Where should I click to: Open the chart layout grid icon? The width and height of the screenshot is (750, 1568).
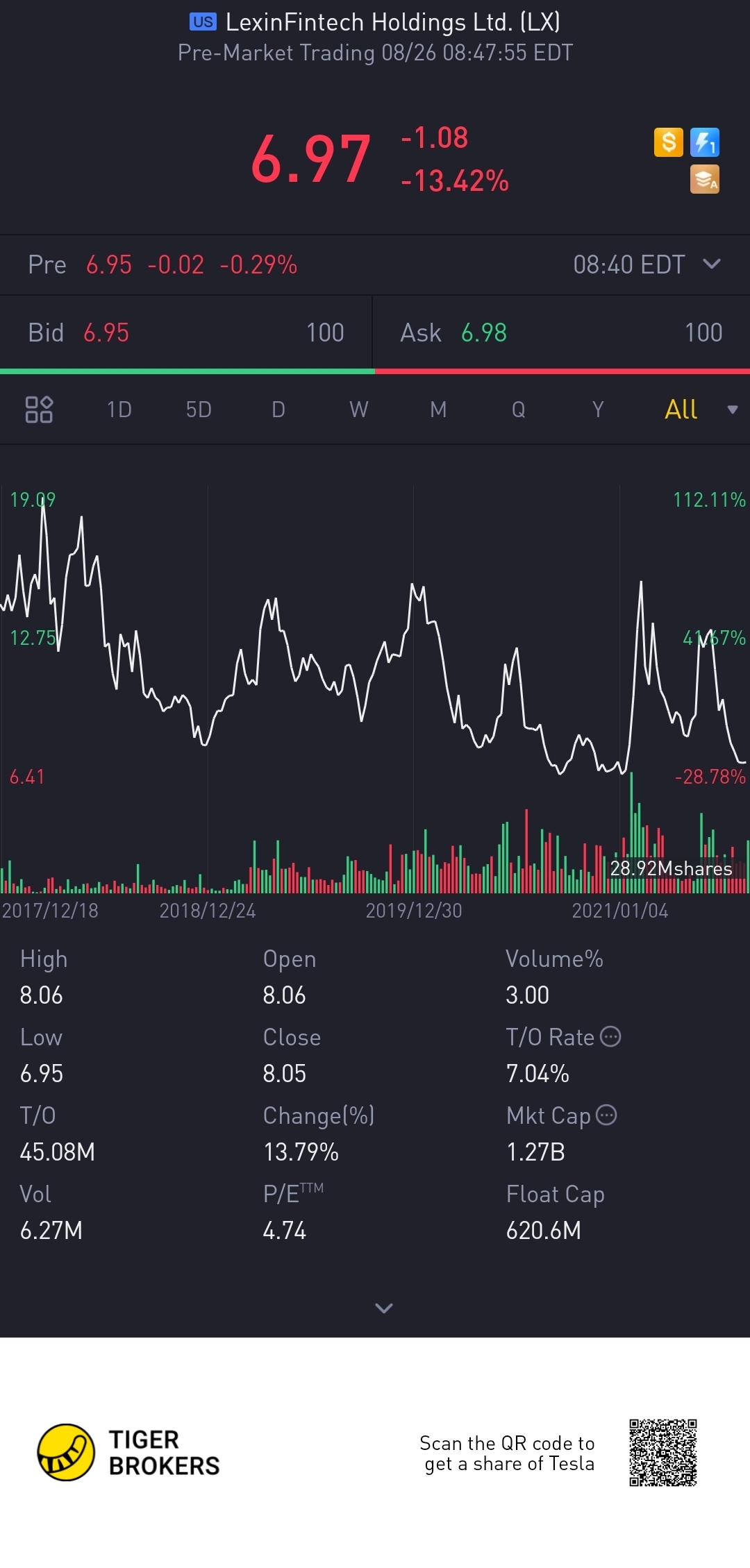39,410
